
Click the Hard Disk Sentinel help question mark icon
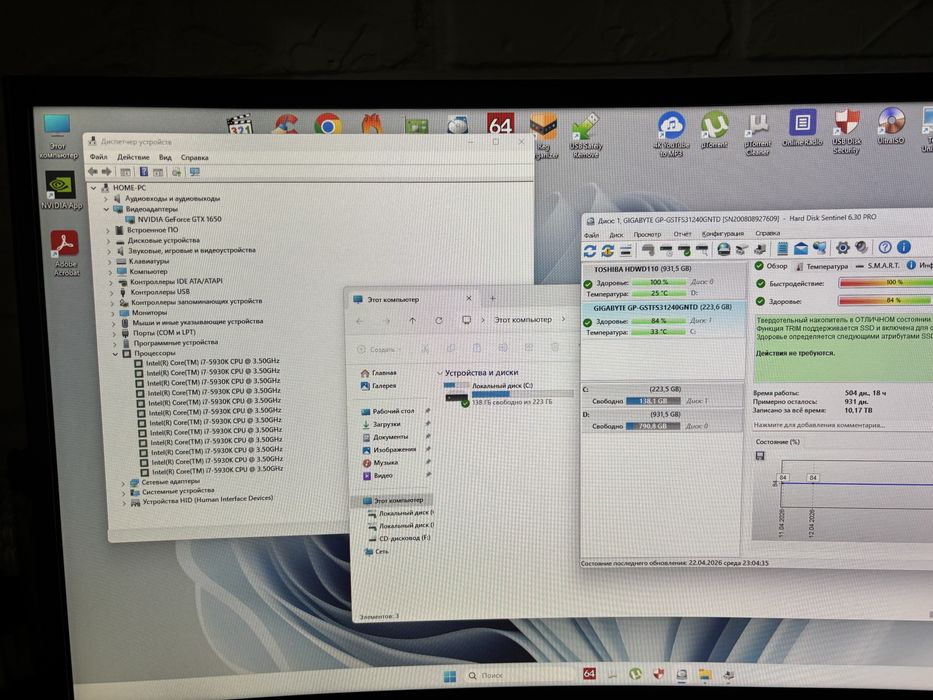885,247
